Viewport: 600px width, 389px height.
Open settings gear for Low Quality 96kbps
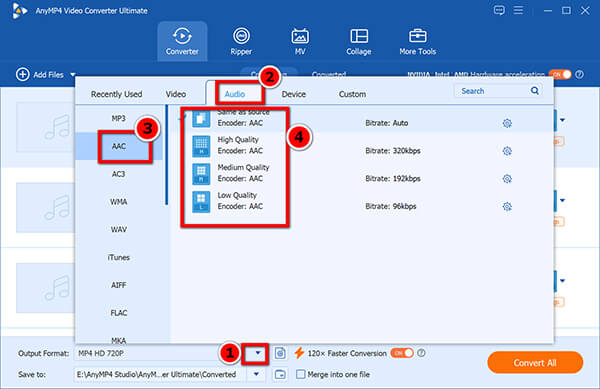click(507, 207)
